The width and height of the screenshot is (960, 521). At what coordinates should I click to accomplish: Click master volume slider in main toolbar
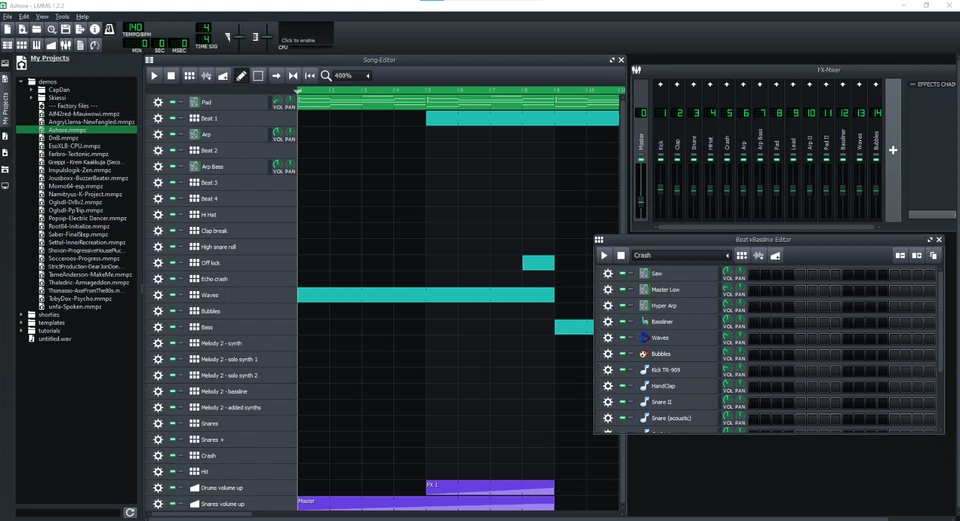[239, 37]
